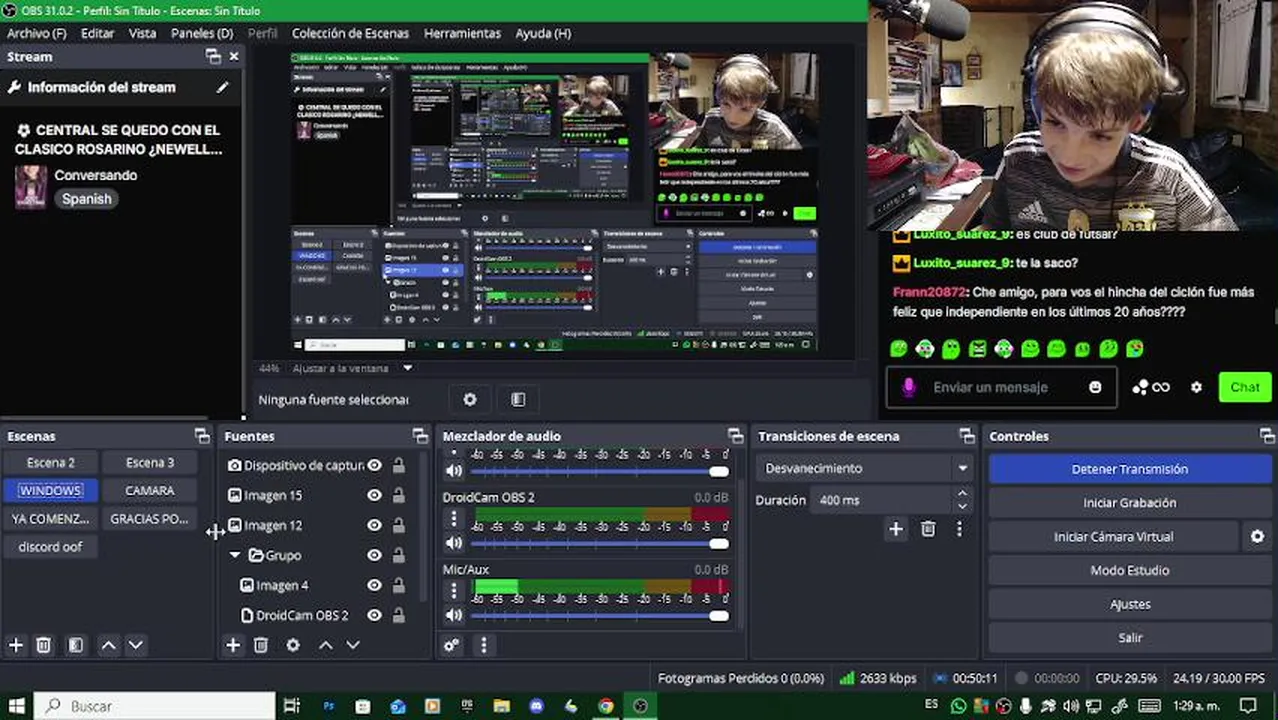The image size is (1278, 720).
Task: Hide the DroidCam OBS 2 source
Action: pyautogui.click(x=374, y=615)
